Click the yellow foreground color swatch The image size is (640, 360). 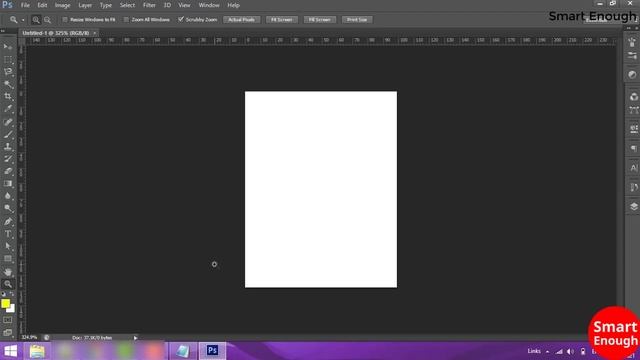coord(5,303)
